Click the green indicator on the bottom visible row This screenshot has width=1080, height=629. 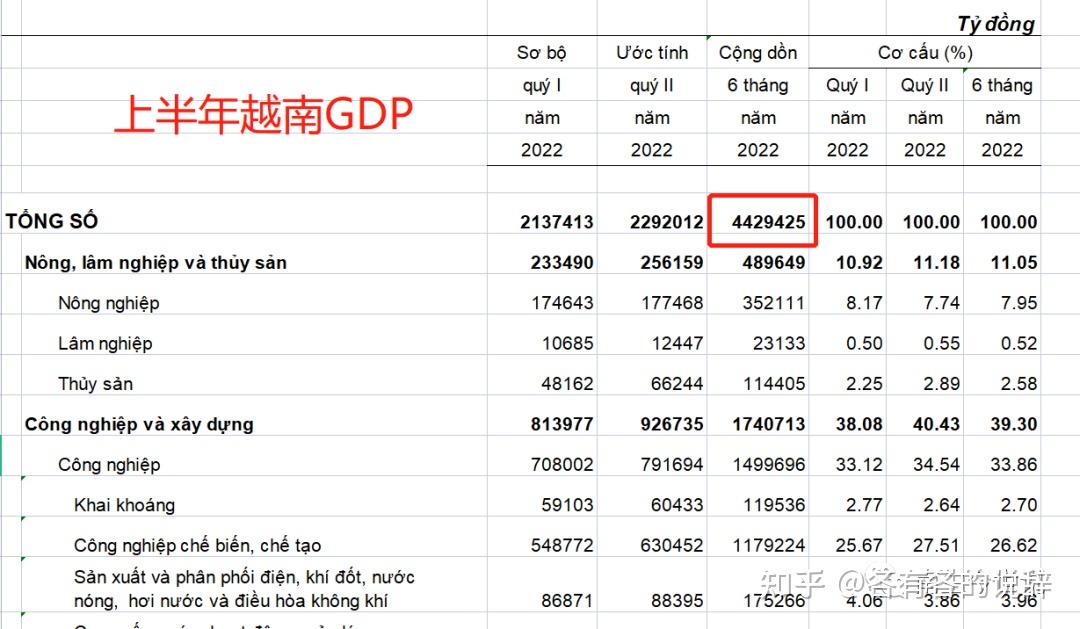click(23, 615)
